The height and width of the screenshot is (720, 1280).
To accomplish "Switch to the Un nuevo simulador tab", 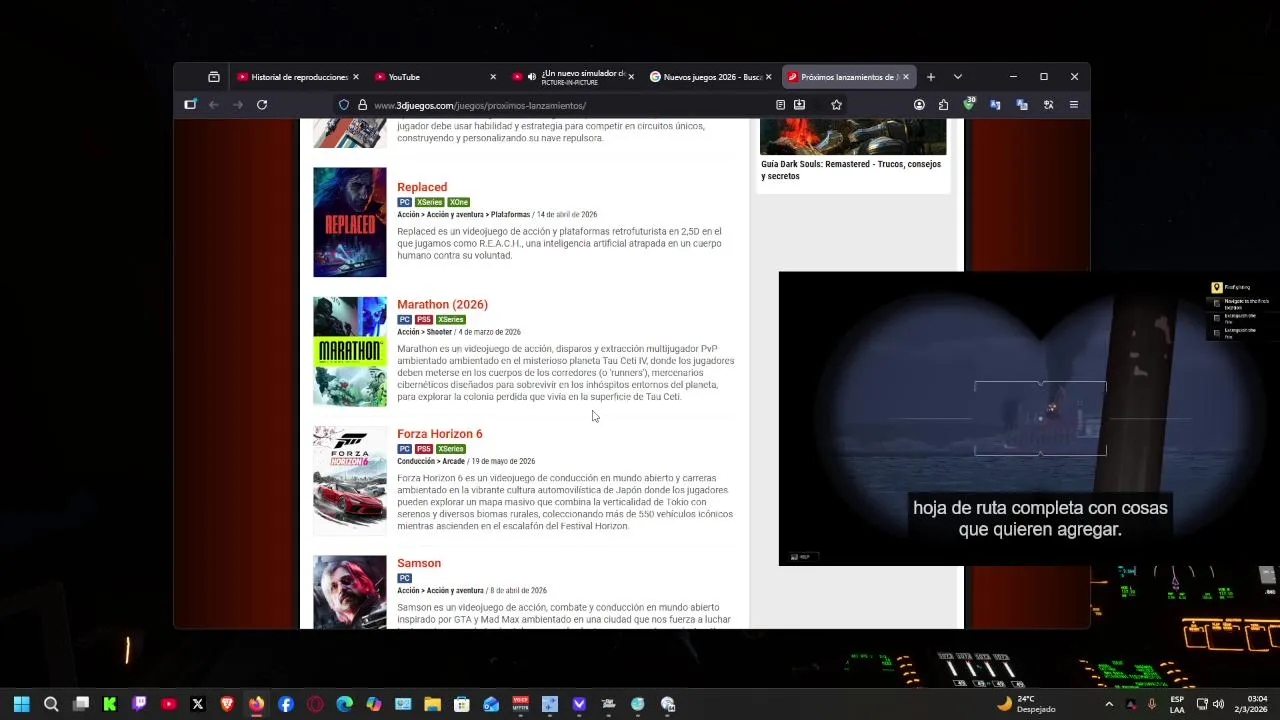I will (572, 77).
